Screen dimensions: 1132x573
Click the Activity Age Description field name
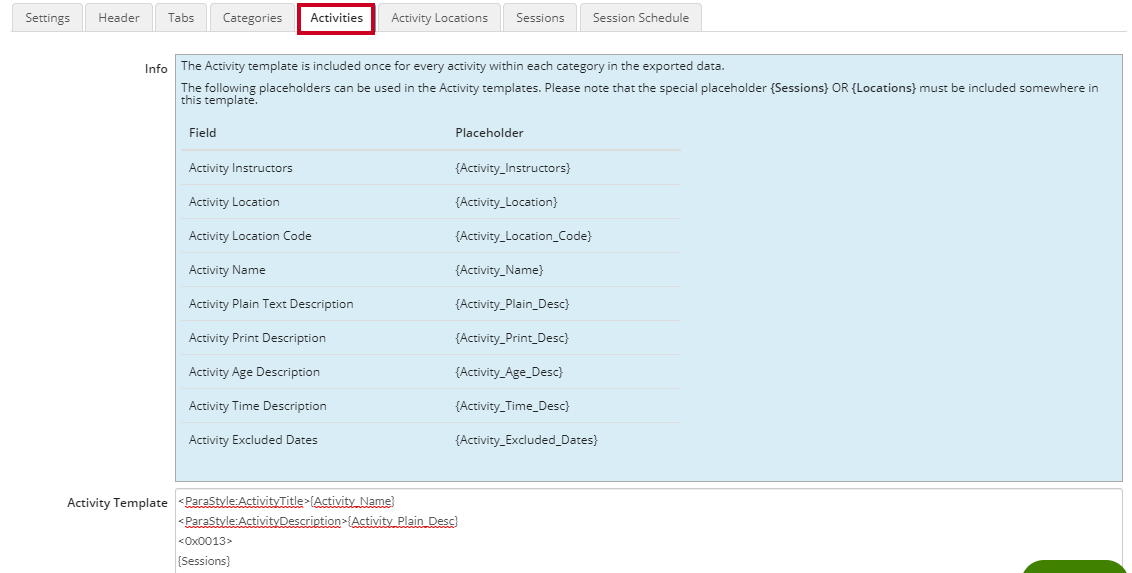pos(254,371)
